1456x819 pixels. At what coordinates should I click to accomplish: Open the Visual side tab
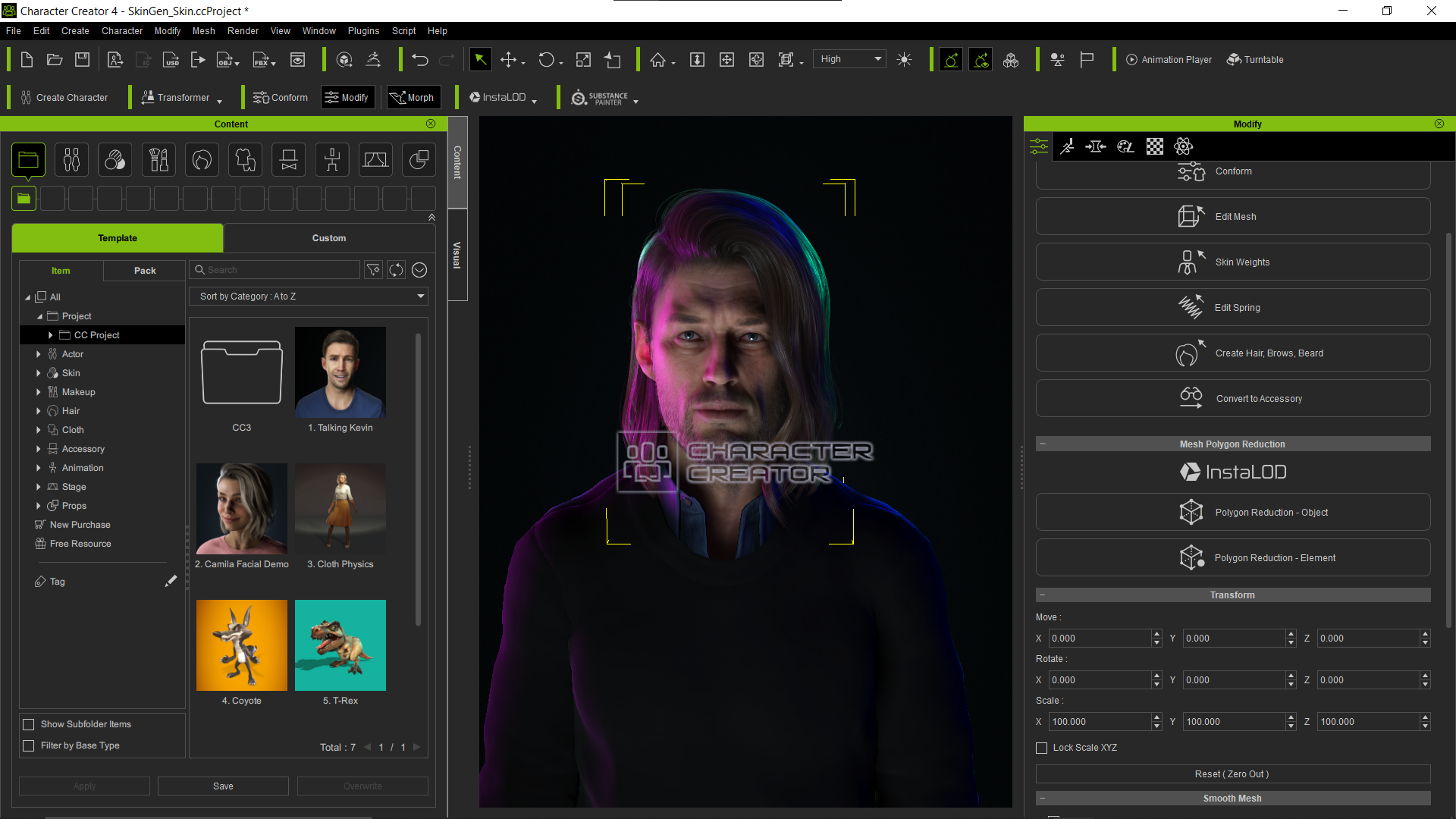pos(457,256)
